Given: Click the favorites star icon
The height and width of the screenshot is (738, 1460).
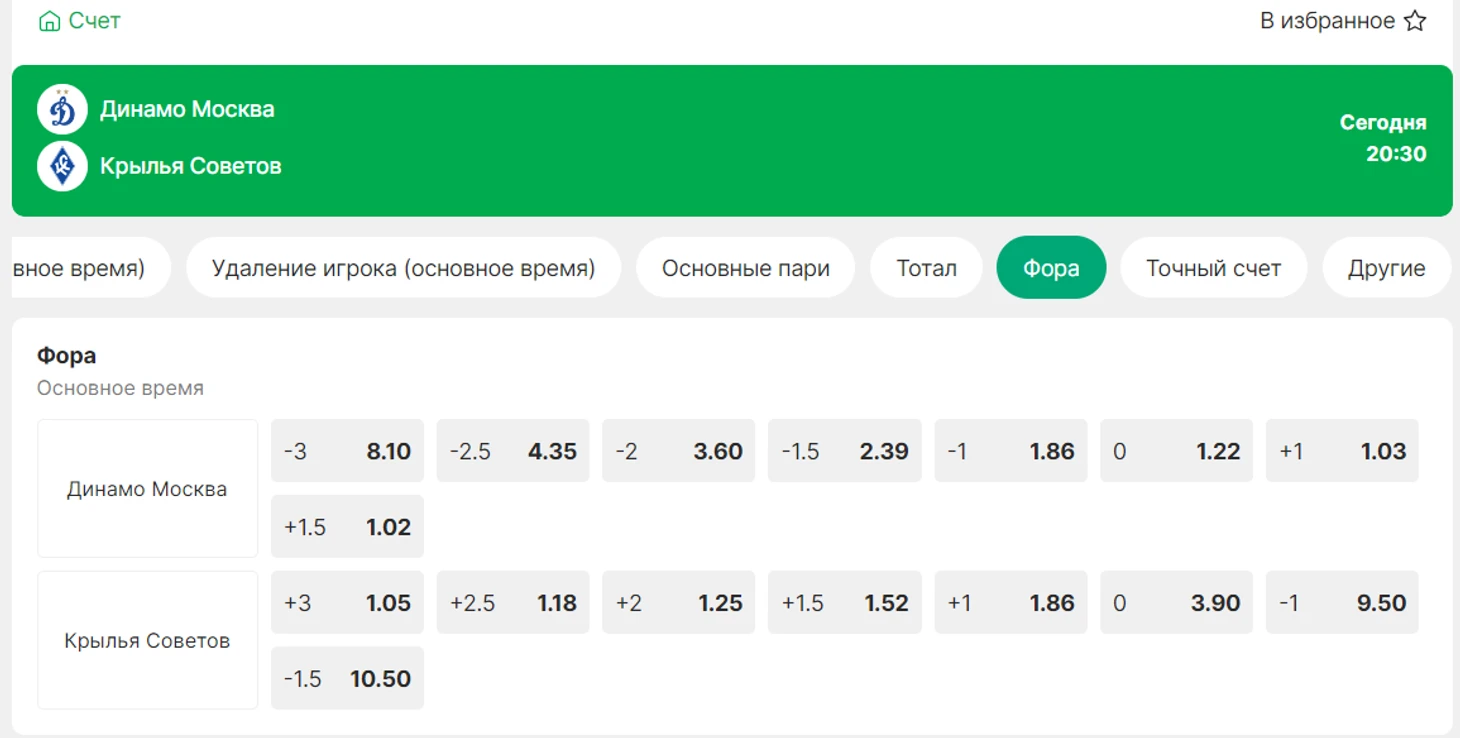Looking at the screenshot, I should (x=1415, y=21).
